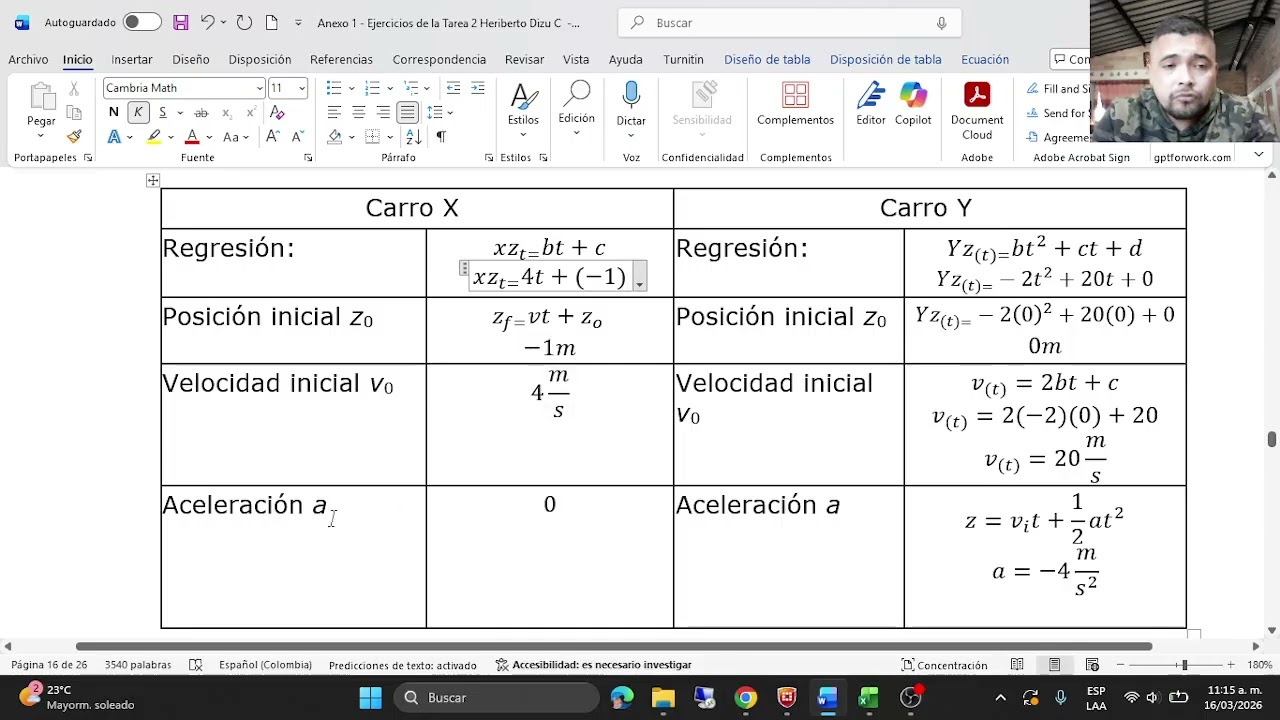The height and width of the screenshot is (720, 1280).
Task: Click the zoom slider handle
Action: pos(1184,665)
